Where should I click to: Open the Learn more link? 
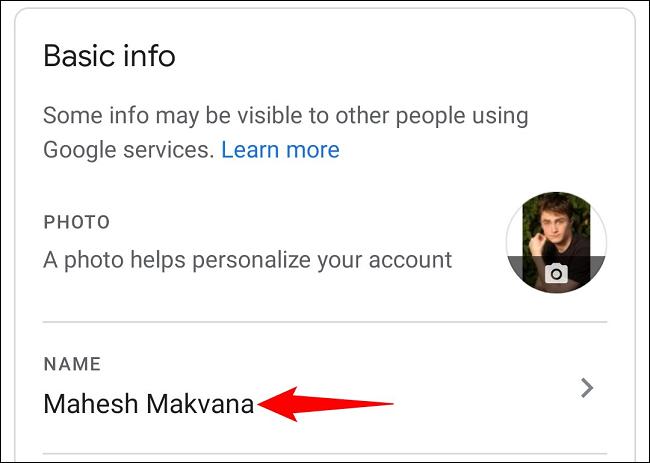coord(280,150)
